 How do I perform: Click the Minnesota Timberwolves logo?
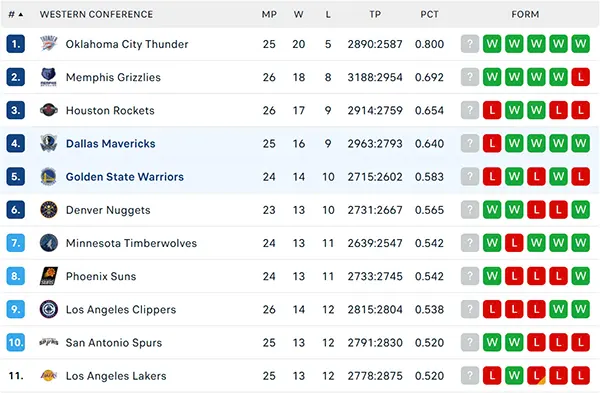click(49, 243)
